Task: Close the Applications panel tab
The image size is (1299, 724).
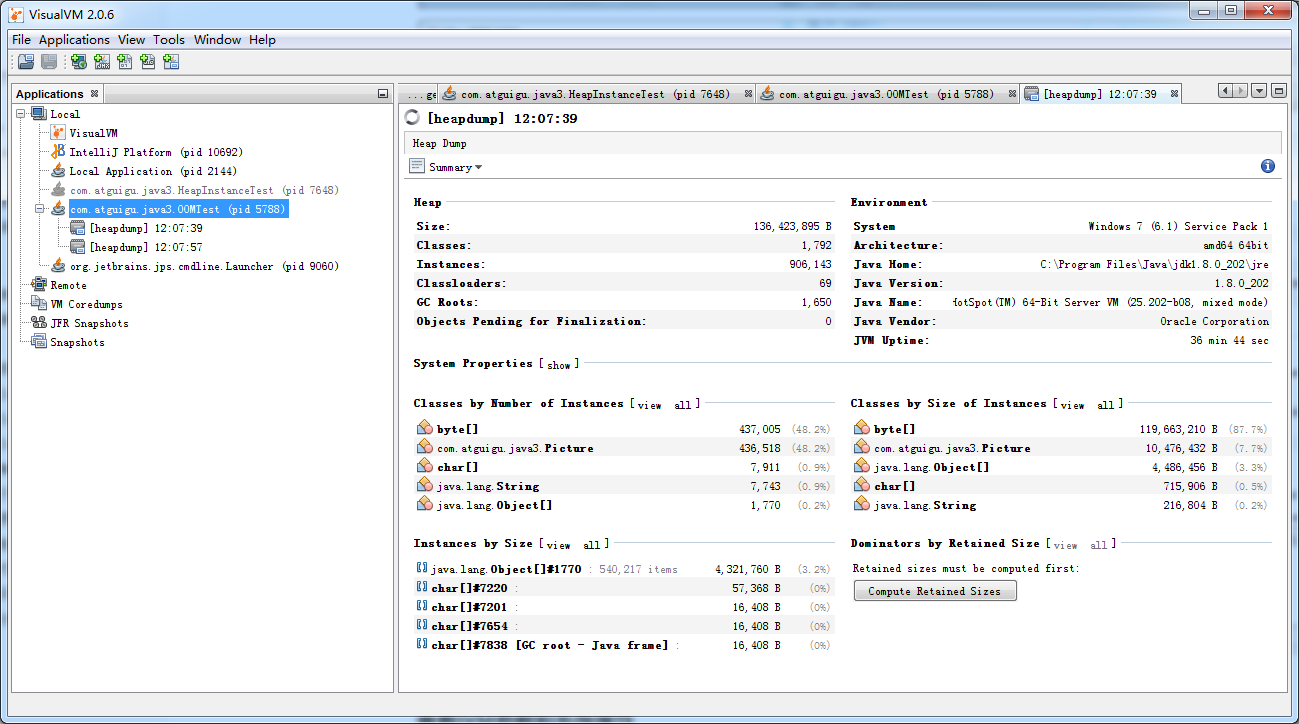Action: (94, 94)
